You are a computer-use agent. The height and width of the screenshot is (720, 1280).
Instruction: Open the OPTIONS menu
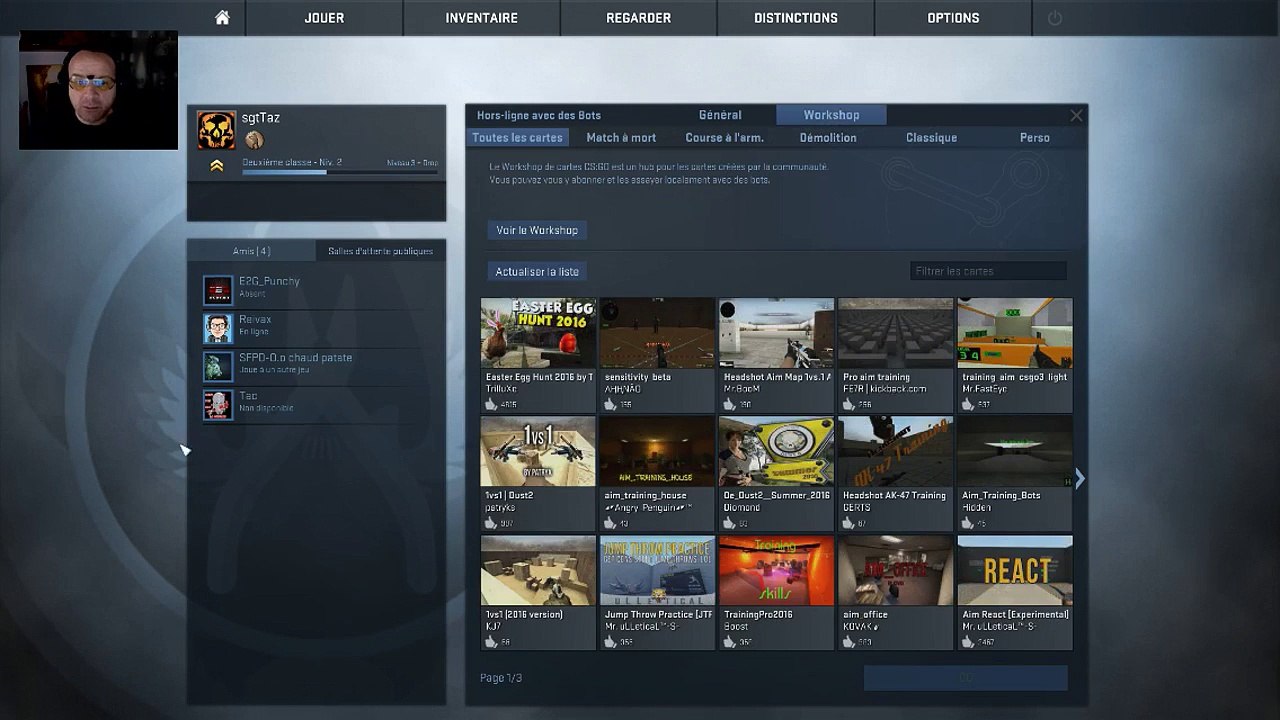[953, 18]
